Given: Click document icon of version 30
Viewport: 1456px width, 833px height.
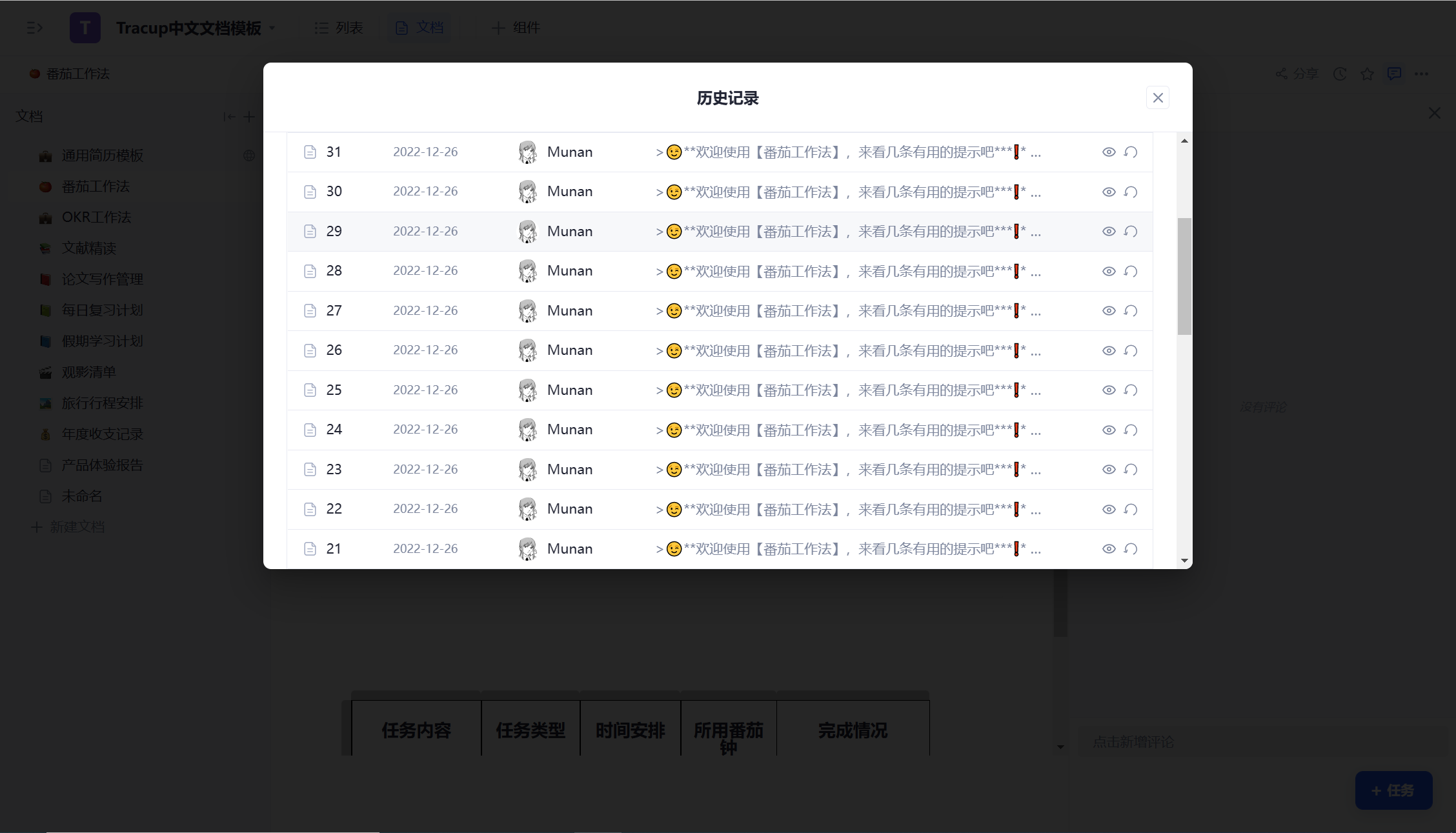Looking at the screenshot, I should [310, 192].
